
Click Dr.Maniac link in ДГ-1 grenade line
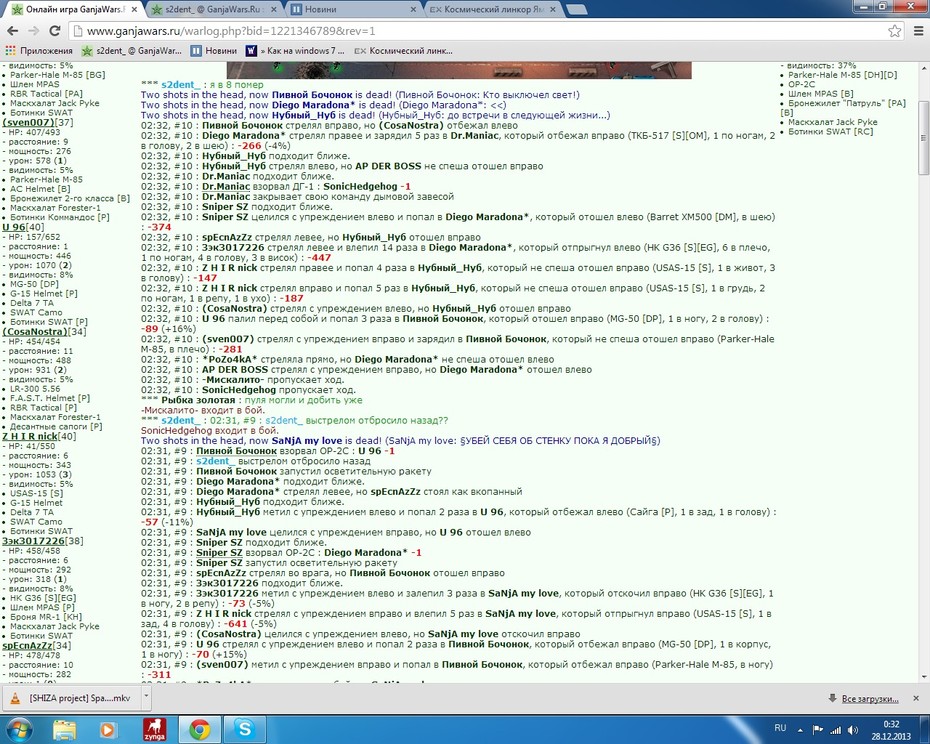[226, 186]
